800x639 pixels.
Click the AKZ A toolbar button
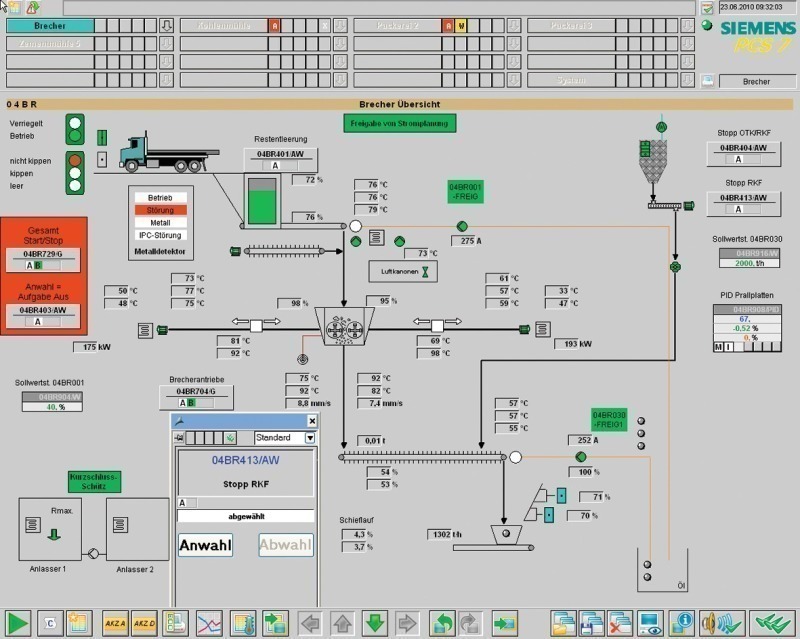tap(116, 622)
